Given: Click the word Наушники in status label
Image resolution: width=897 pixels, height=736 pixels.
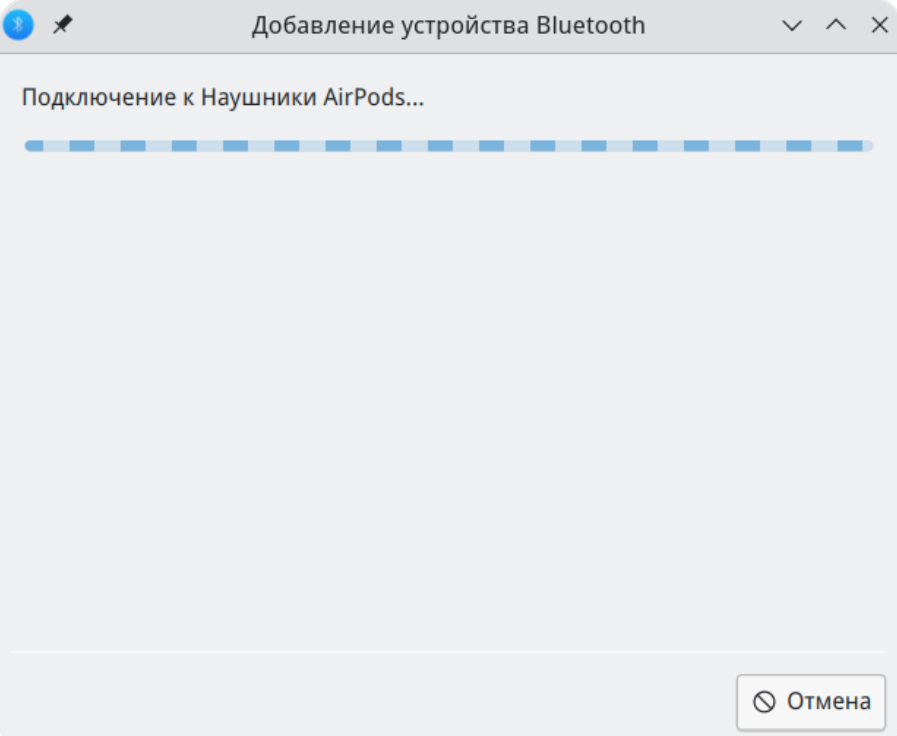Looking at the screenshot, I should coord(259,98).
